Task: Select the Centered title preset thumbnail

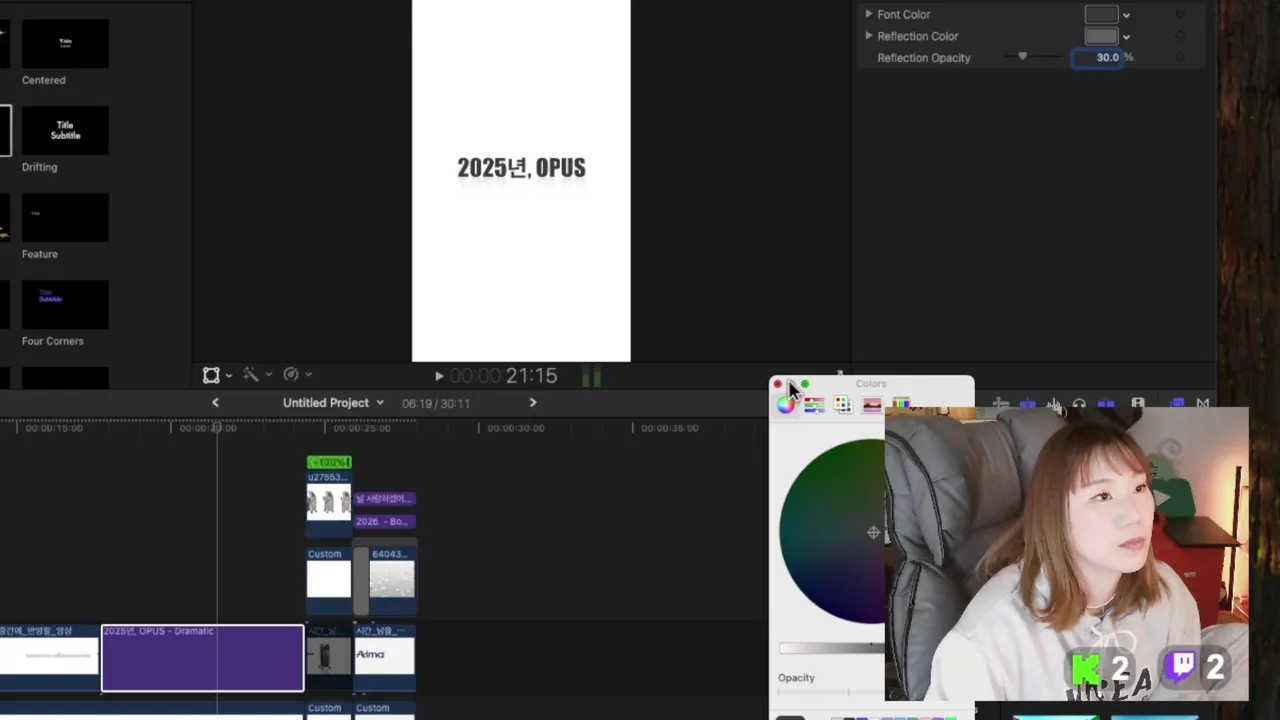Action: click(x=65, y=44)
